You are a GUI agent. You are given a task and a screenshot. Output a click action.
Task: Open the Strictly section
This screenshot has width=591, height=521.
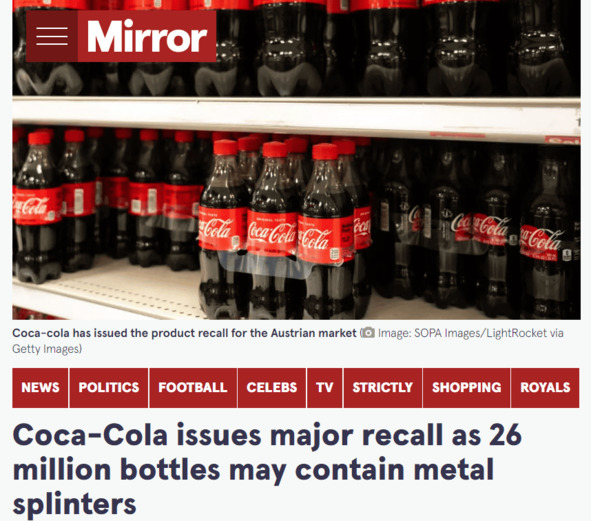pos(383,388)
